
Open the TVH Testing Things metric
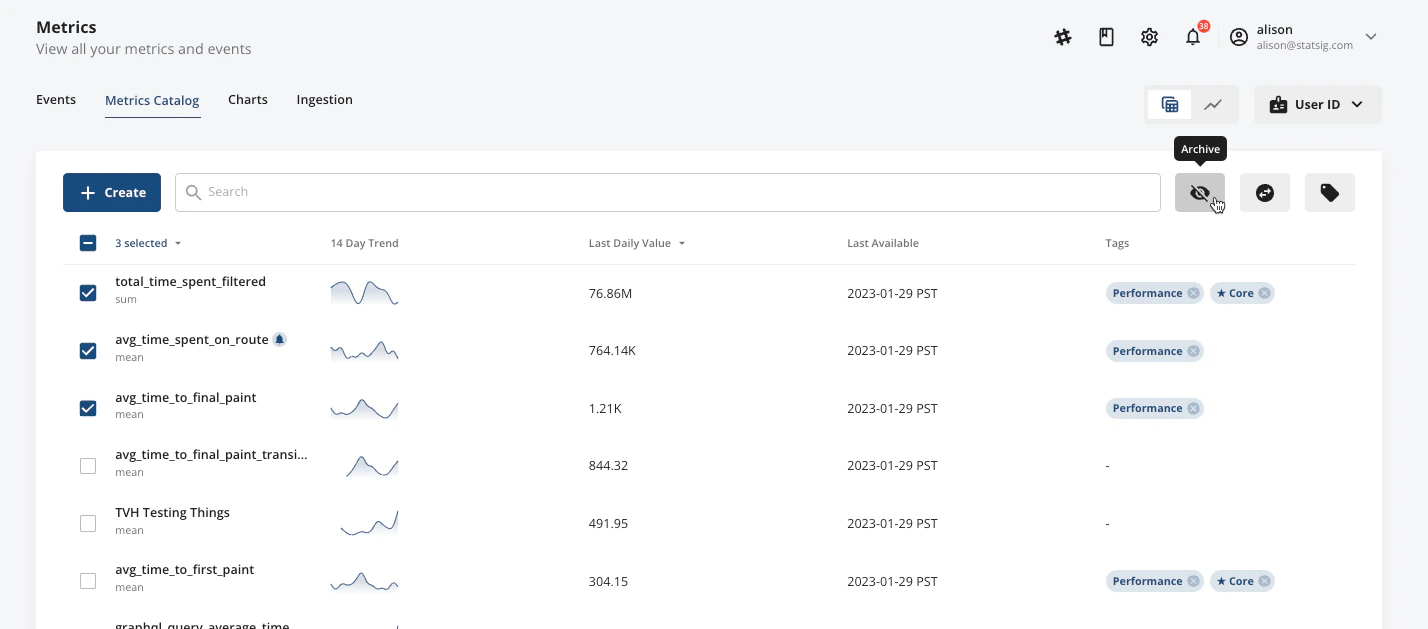(x=172, y=512)
